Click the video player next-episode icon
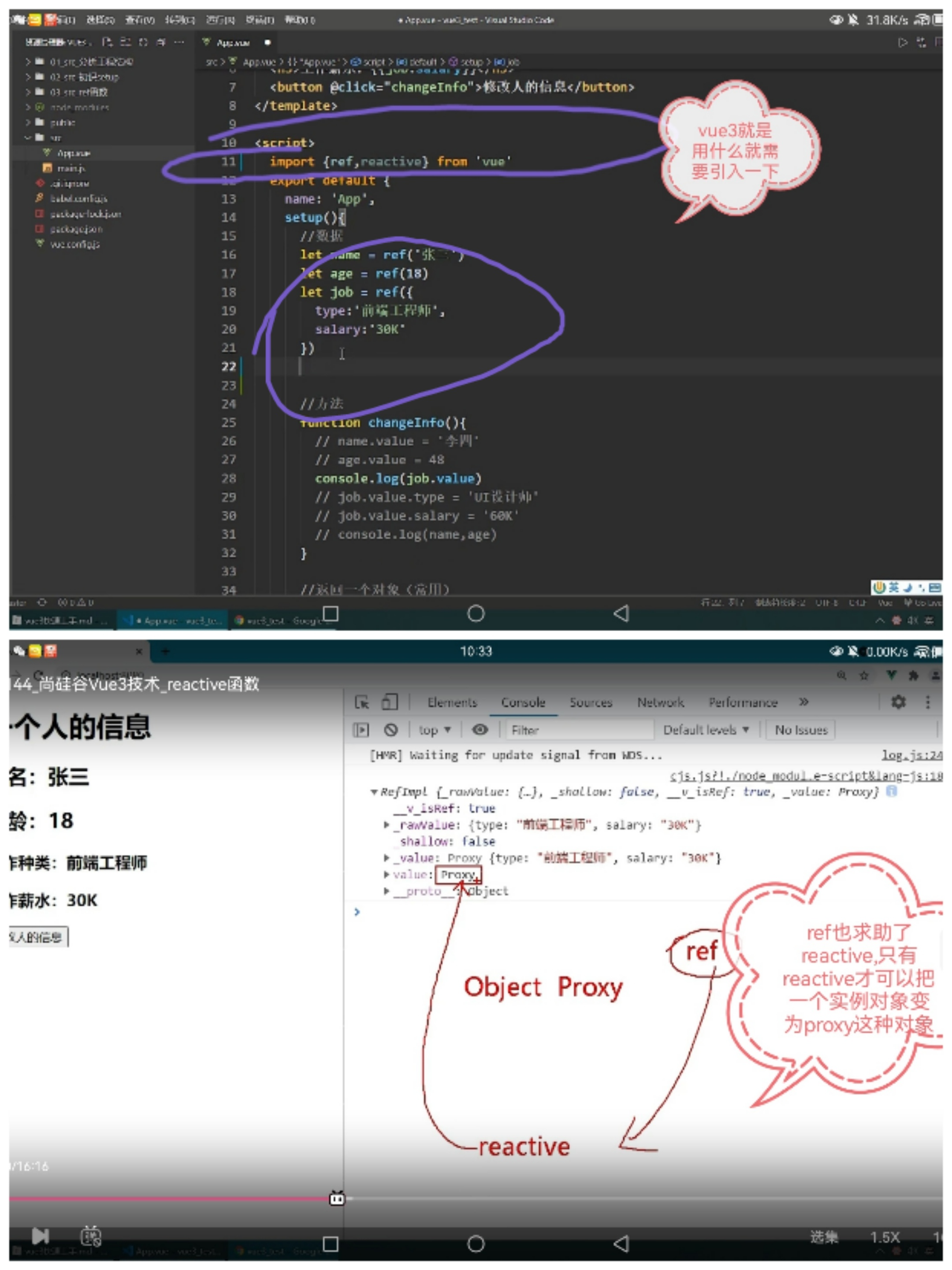This screenshot has width=952, height=1270. tap(40, 1236)
